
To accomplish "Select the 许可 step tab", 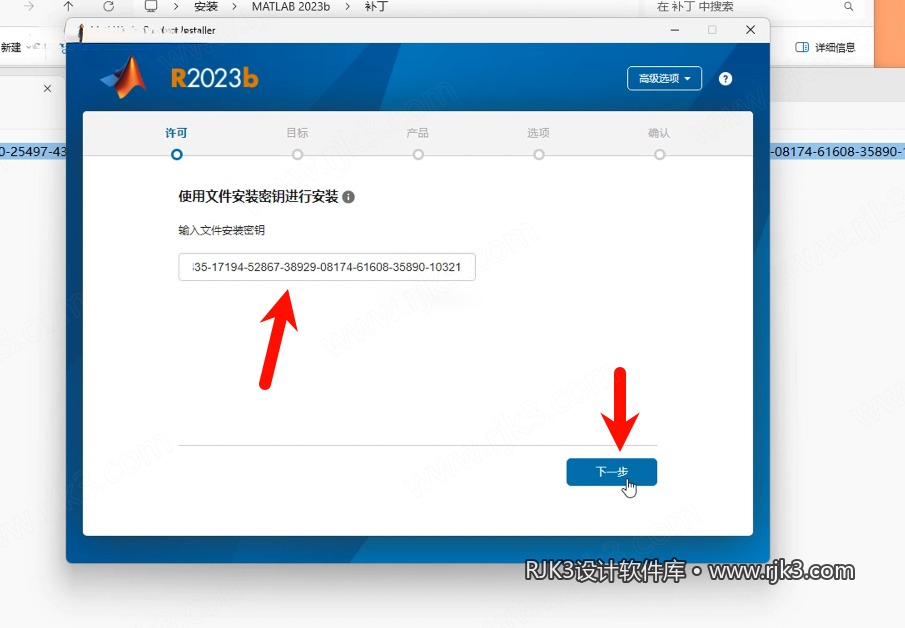I will (x=176, y=133).
